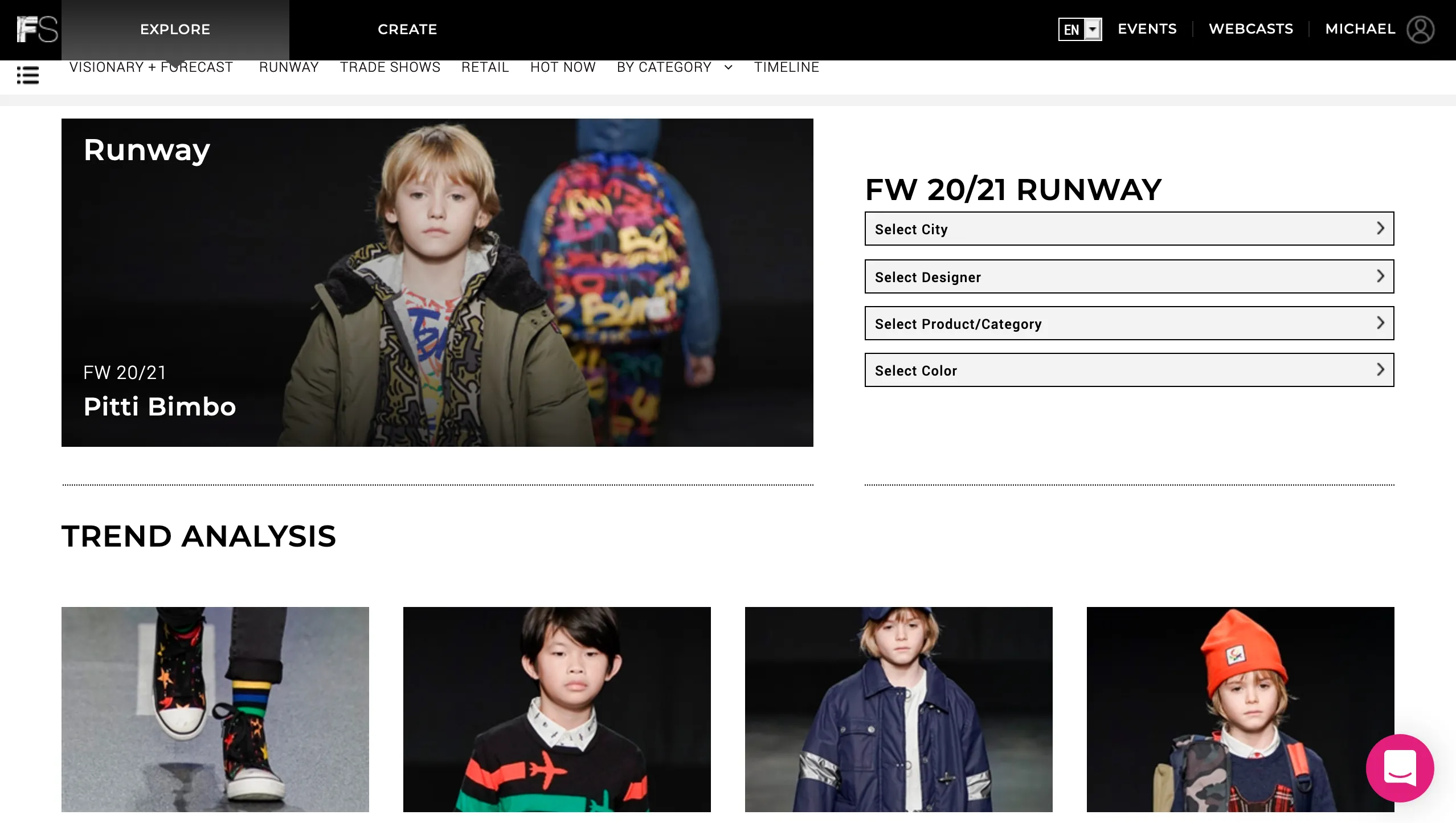Select the Trade Shows menu item
1456x823 pixels.
click(x=390, y=67)
